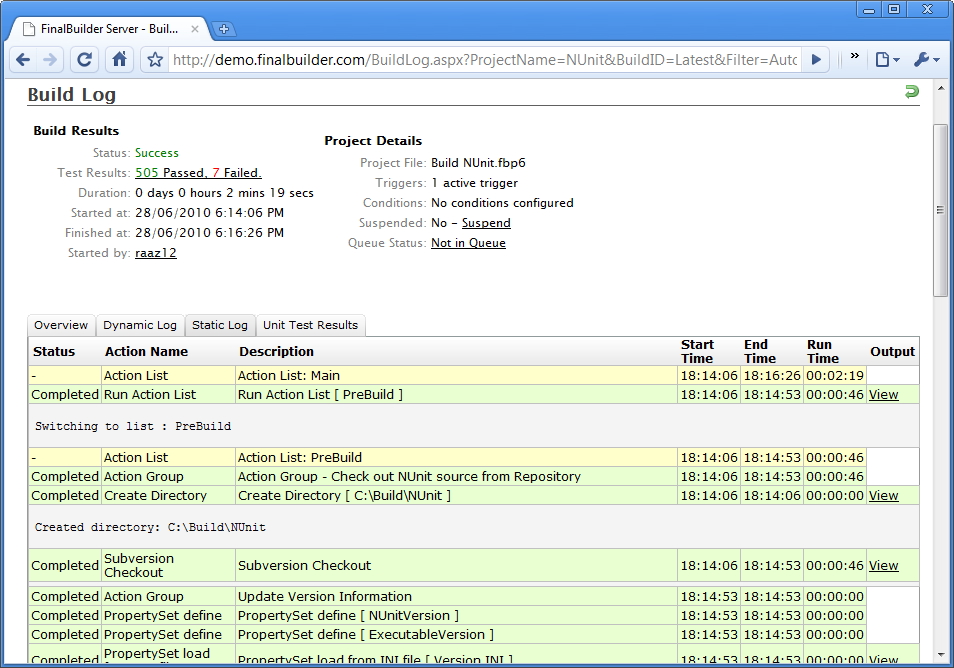Click the Build Log heading
The image size is (954, 668).
[x=72, y=94]
